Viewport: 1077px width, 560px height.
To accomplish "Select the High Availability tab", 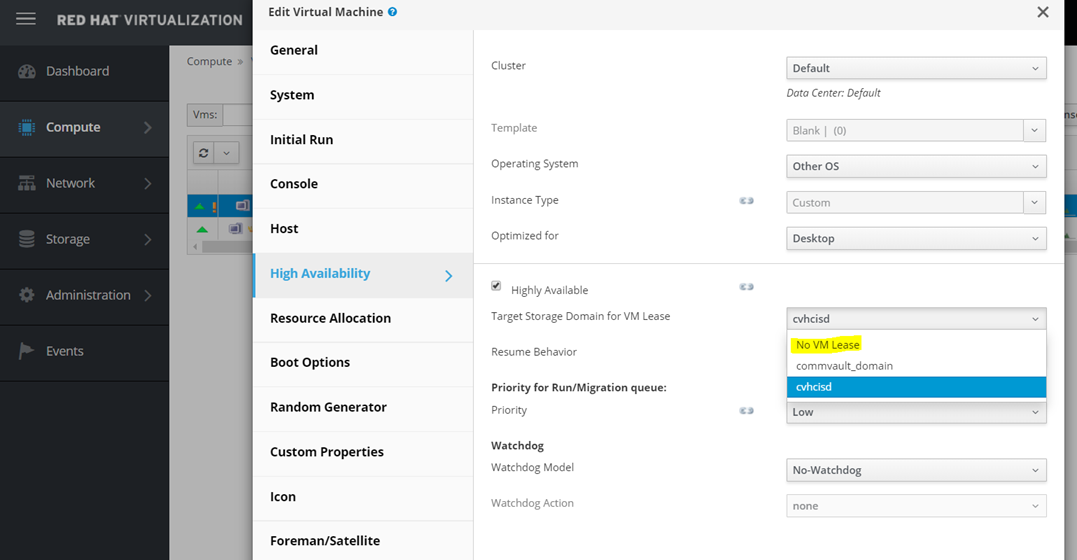I will [363, 274].
